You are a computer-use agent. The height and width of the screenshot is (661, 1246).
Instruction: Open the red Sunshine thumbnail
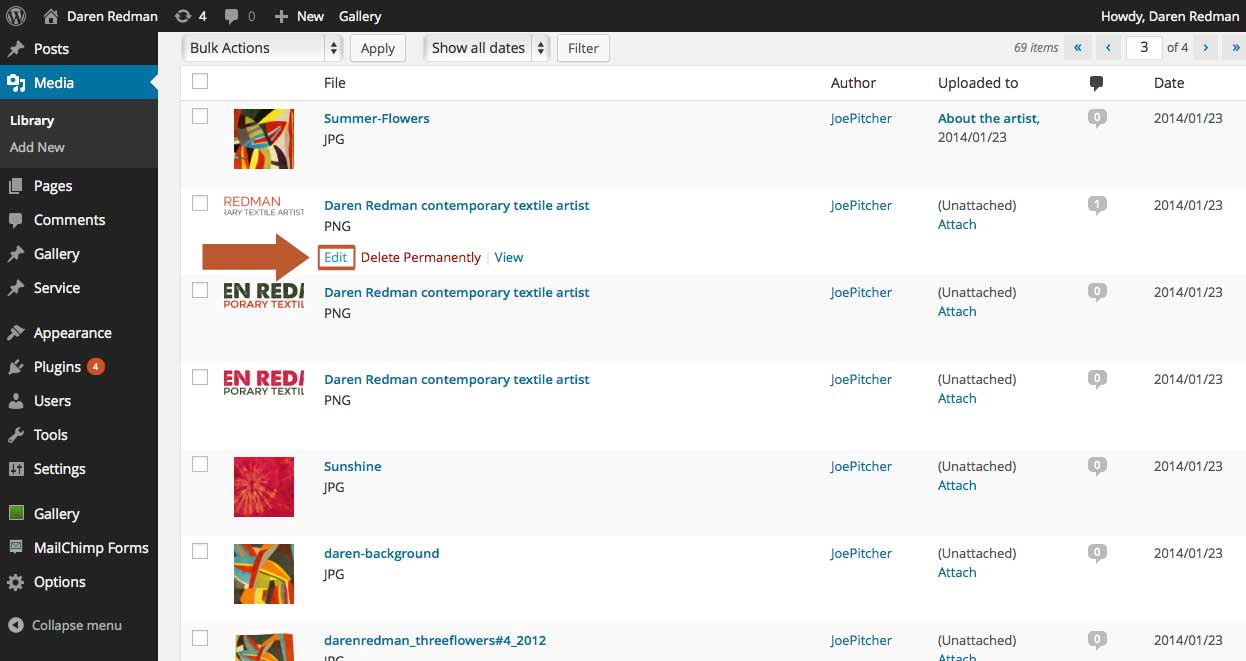point(264,487)
